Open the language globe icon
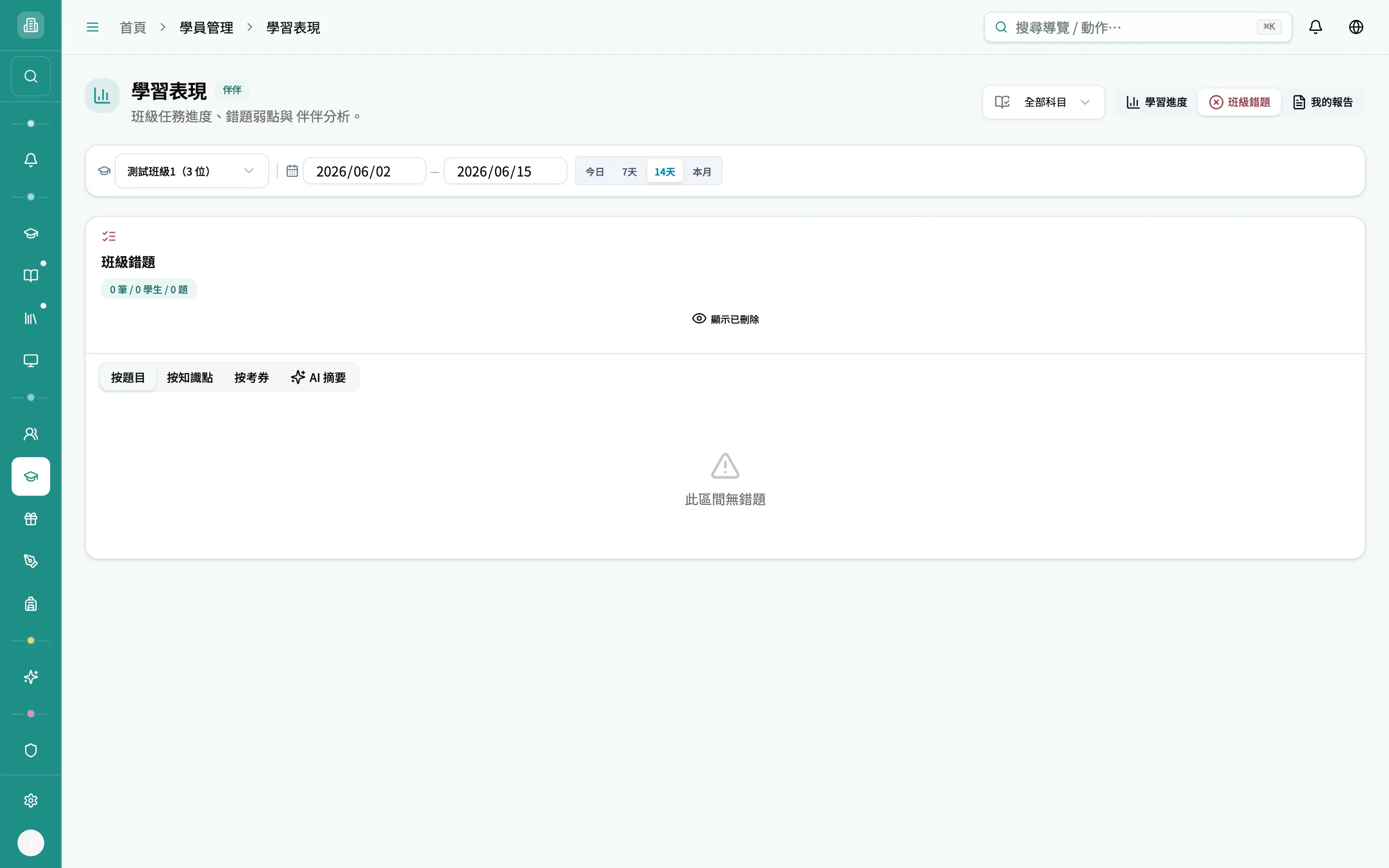The width and height of the screenshot is (1389, 868). [x=1356, y=27]
